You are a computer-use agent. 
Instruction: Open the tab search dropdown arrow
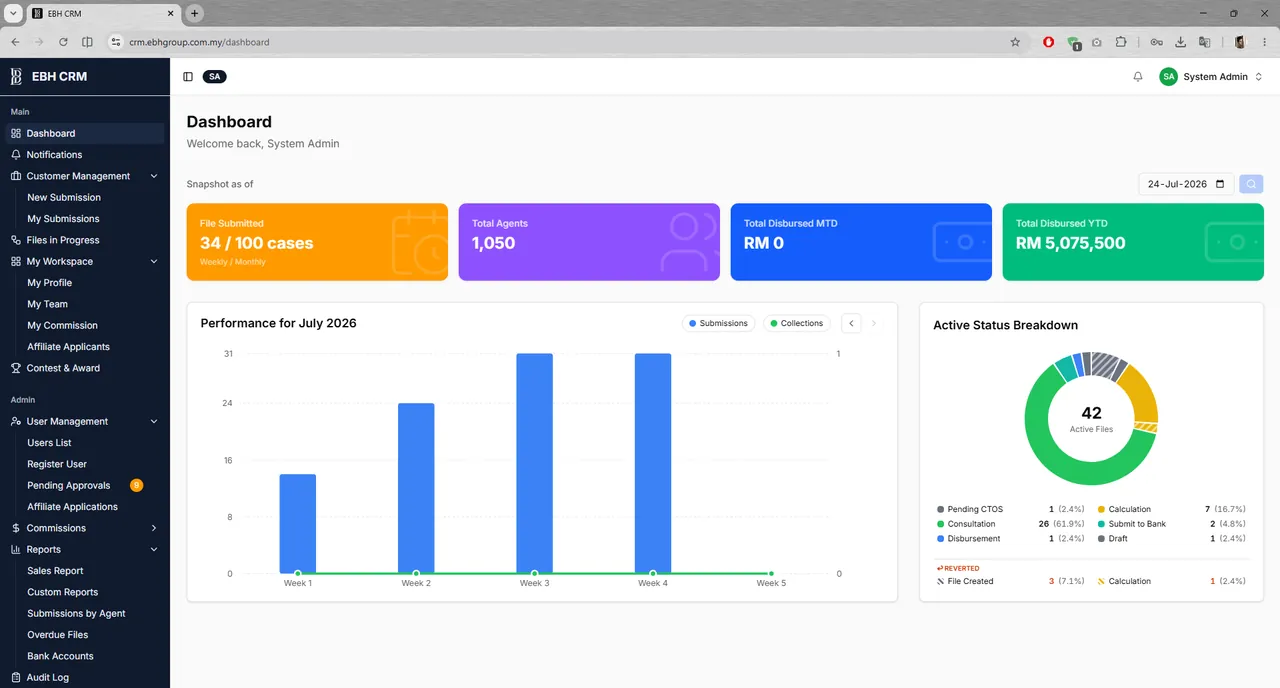[13, 14]
